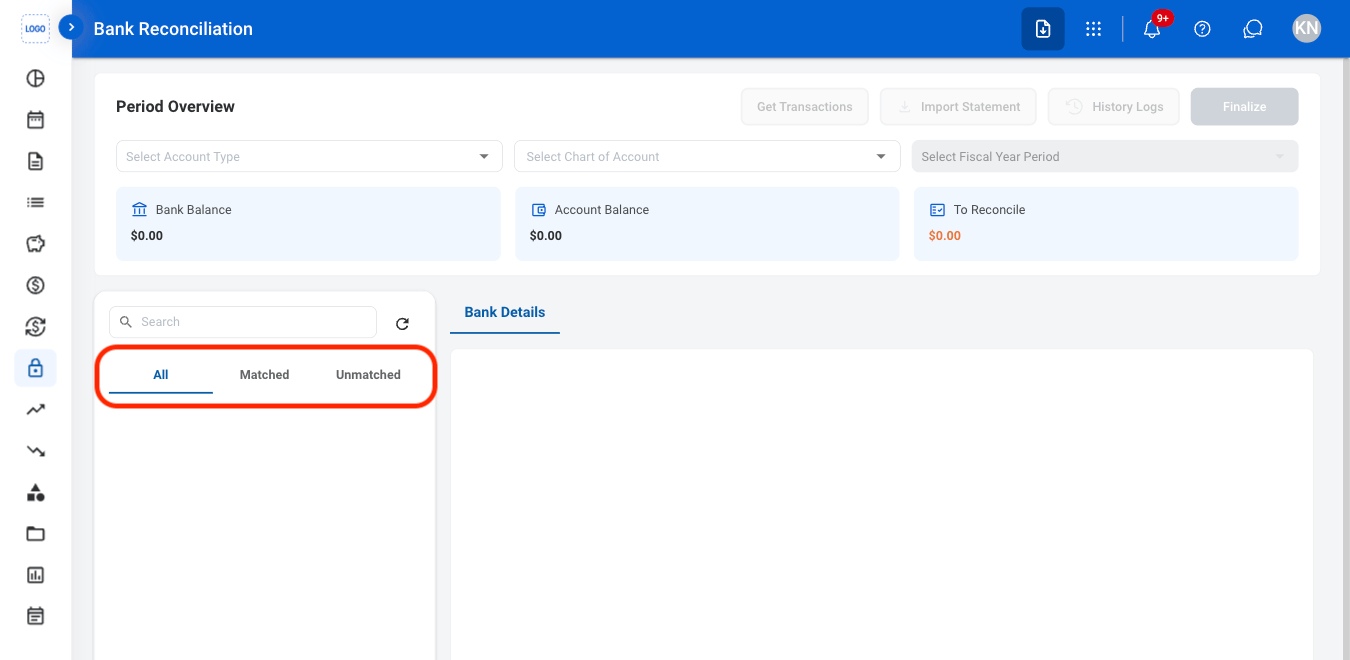Click the calendar icon in the sidebar

coord(35,120)
